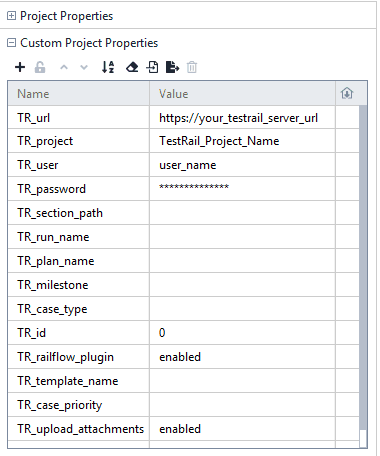Click the empty TR_milestone value cell
The height and width of the screenshot is (456, 380).
242,285
